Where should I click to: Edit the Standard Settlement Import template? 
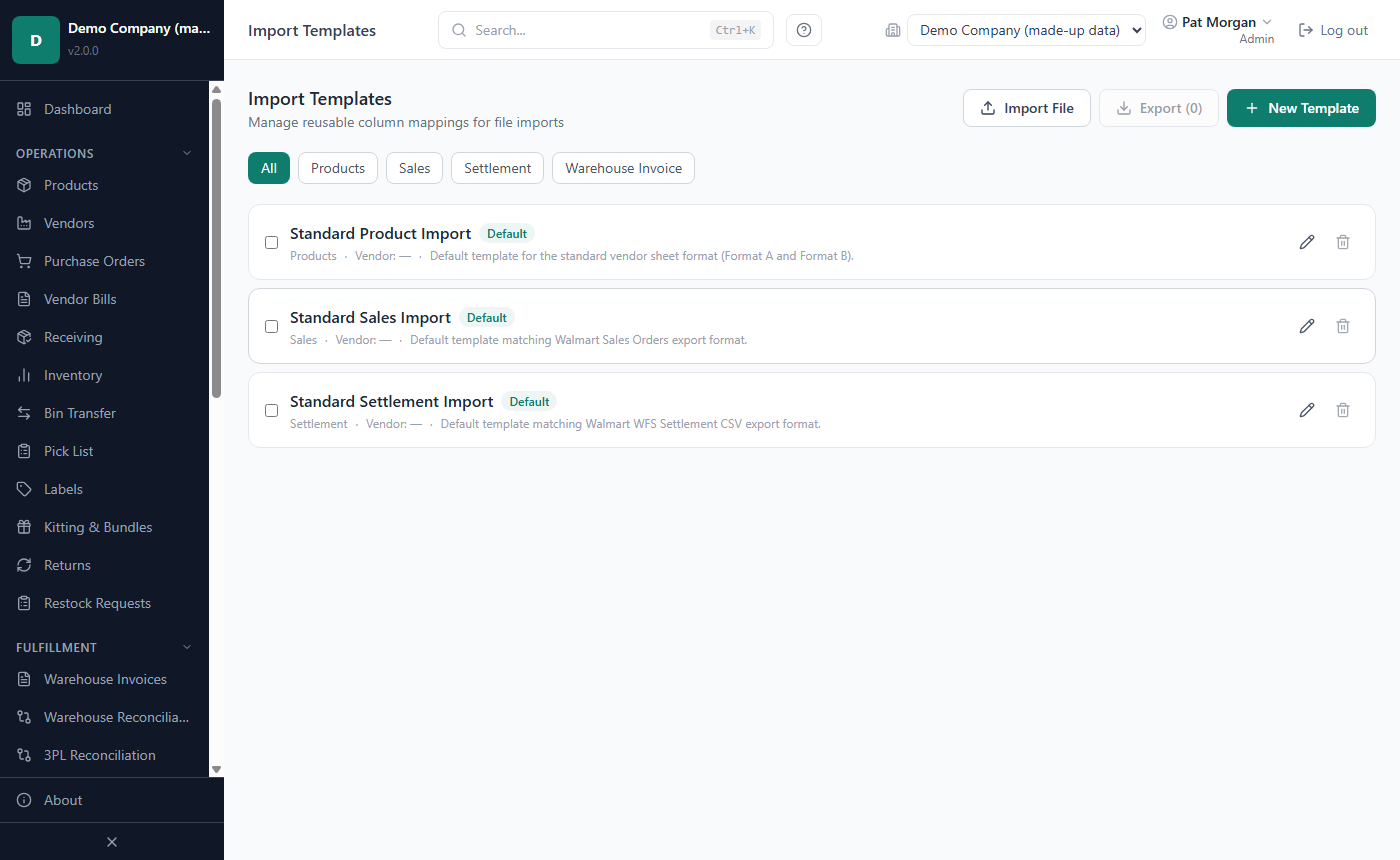1307,410
